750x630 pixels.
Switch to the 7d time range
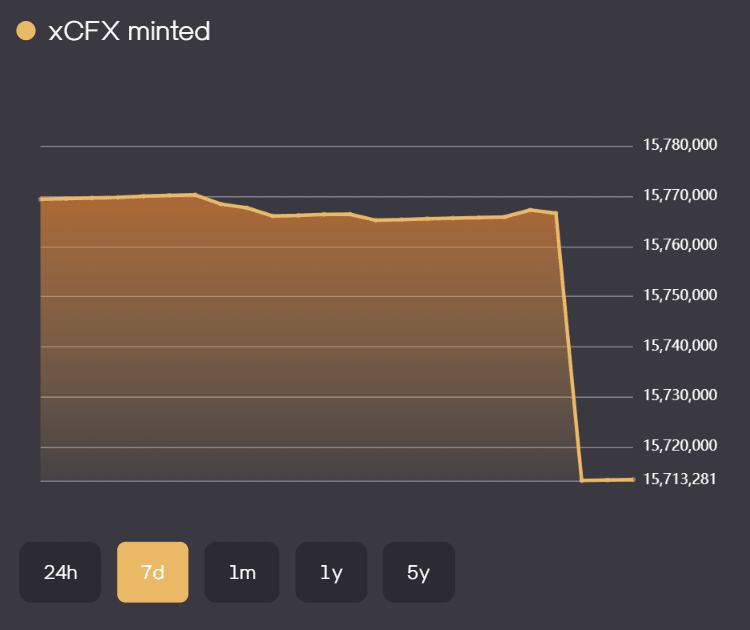pos(152,572)
